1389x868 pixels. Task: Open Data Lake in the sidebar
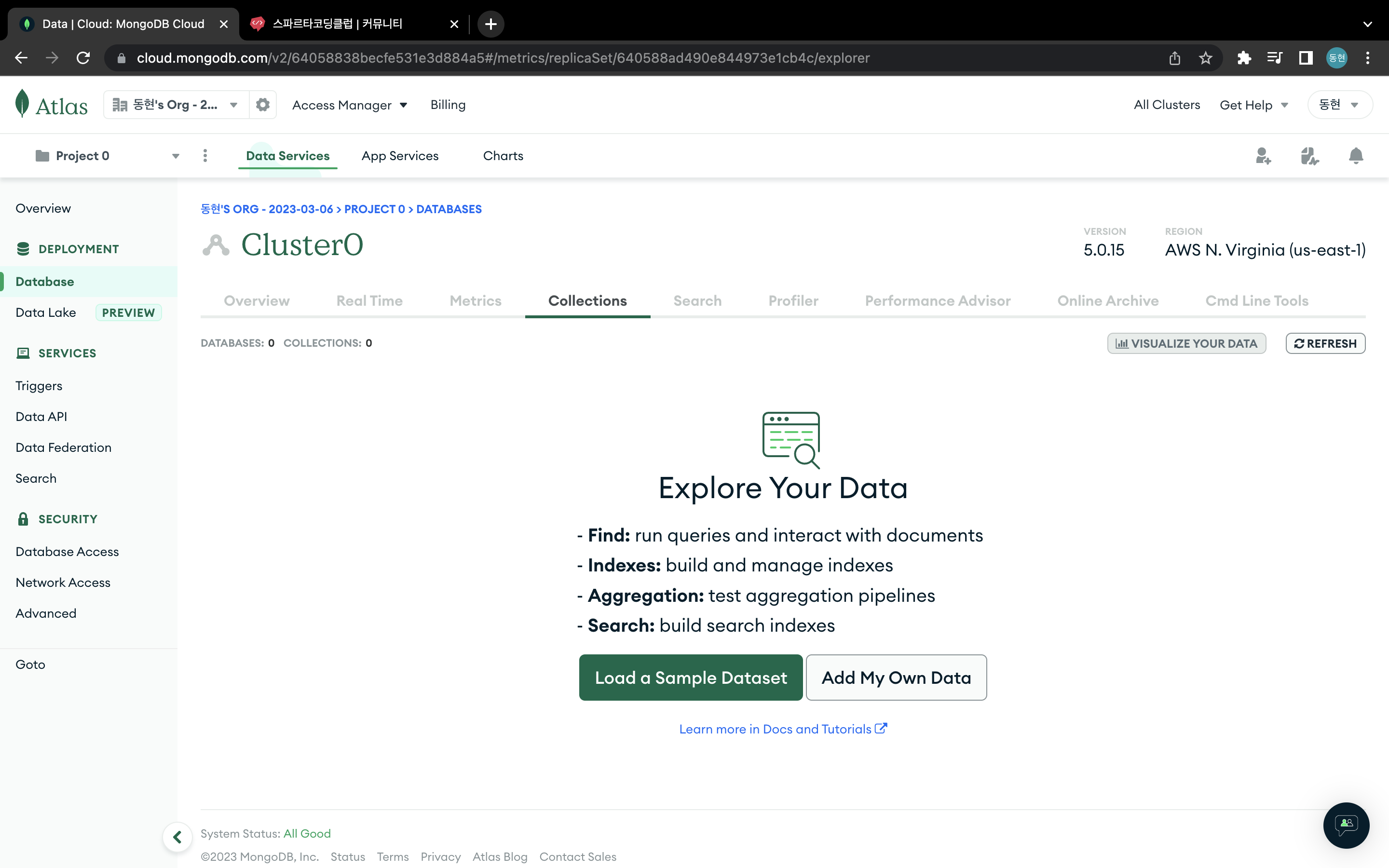coord(46,313)
